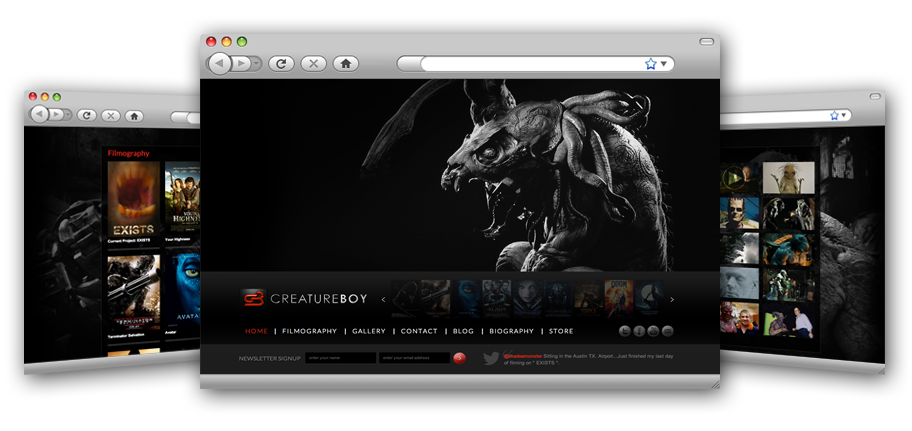Click the red CreatureBoy logo icon

point(253,298)
